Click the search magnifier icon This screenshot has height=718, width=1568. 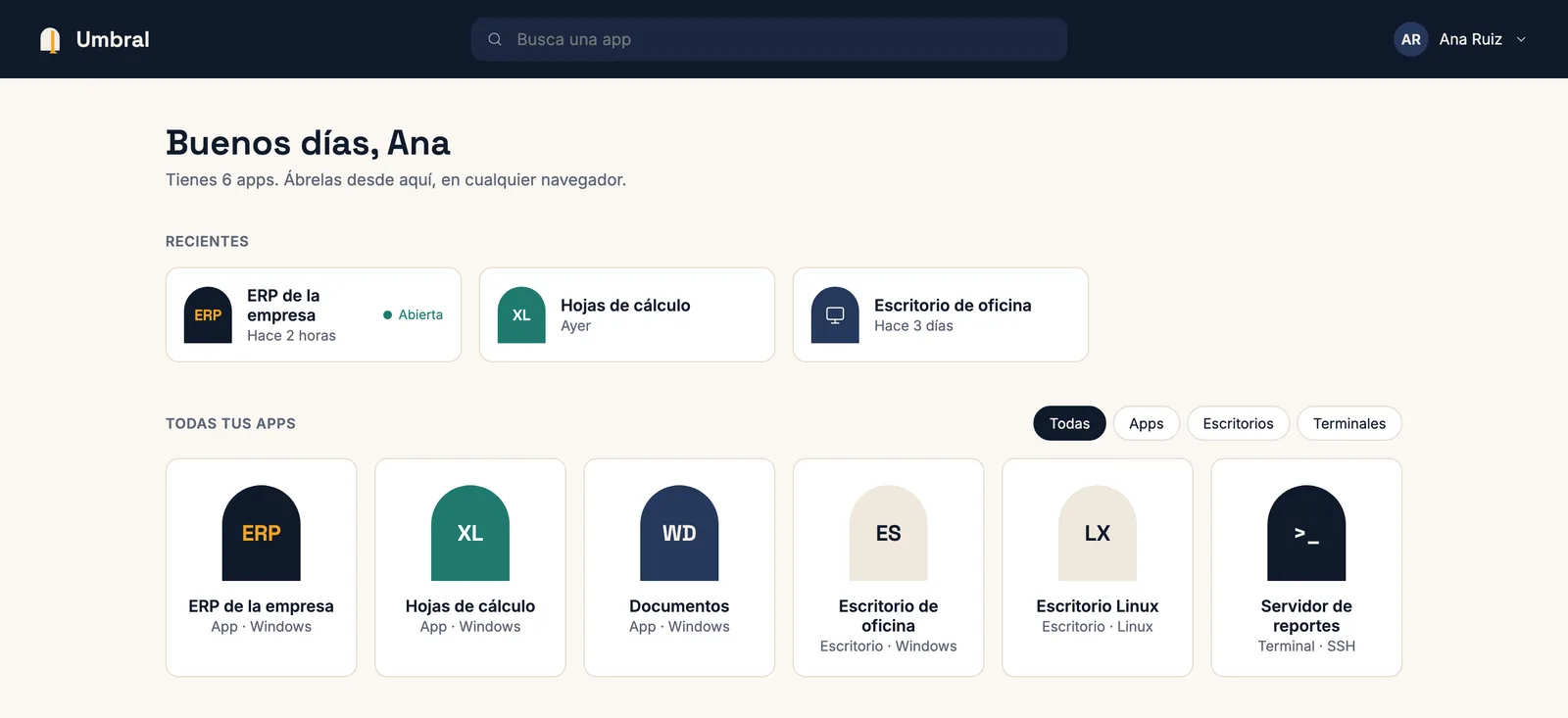pyautogui.click(x=495, y=39)
